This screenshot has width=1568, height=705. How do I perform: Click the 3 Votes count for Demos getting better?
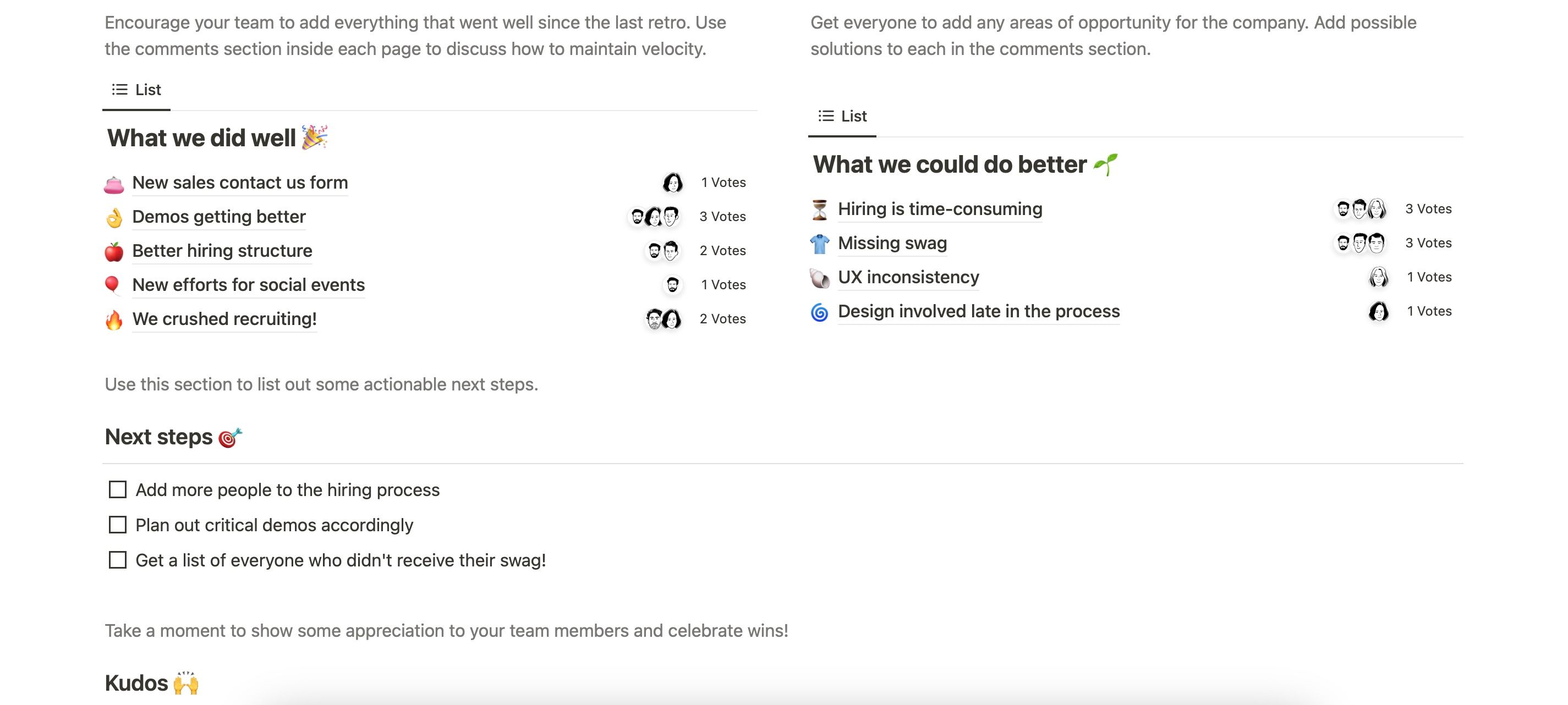click(x=722, y=217)
